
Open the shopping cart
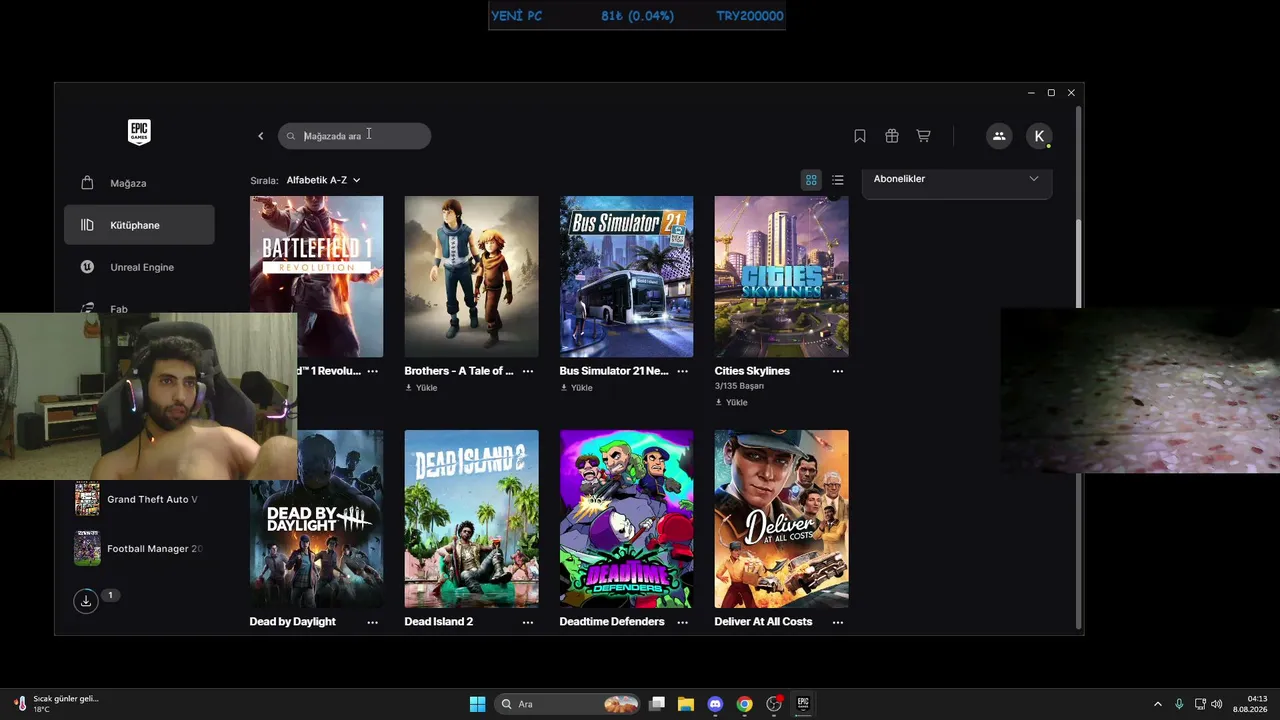point(924,136)
